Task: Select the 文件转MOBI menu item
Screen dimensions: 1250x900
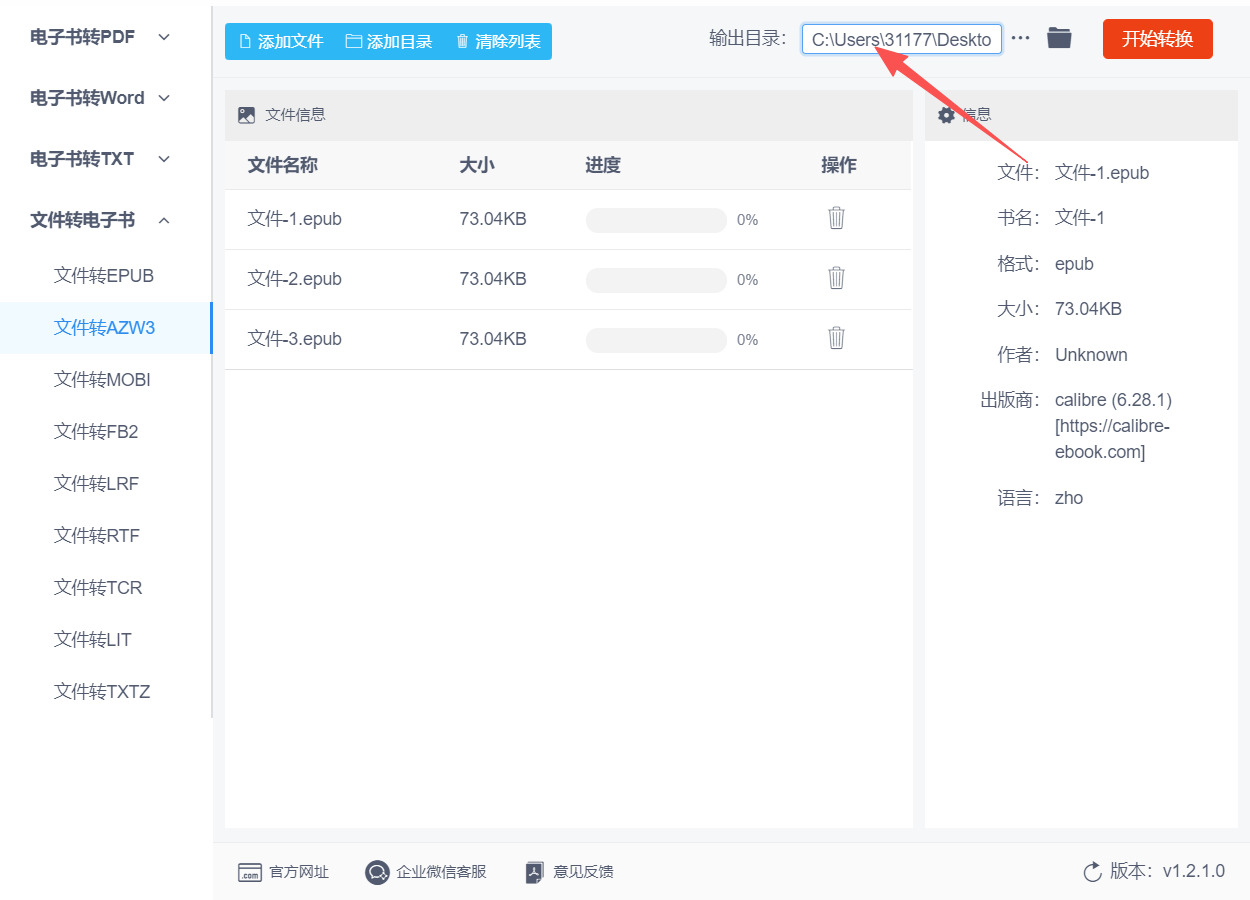Action: click(x=102, y=380)
